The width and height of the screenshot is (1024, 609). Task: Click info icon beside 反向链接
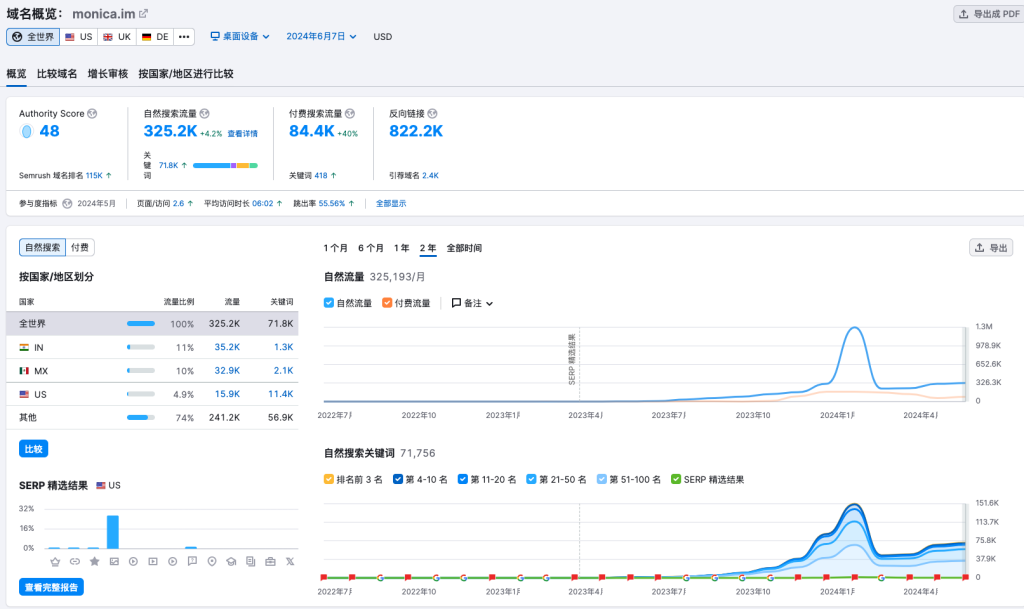point(432,114)
